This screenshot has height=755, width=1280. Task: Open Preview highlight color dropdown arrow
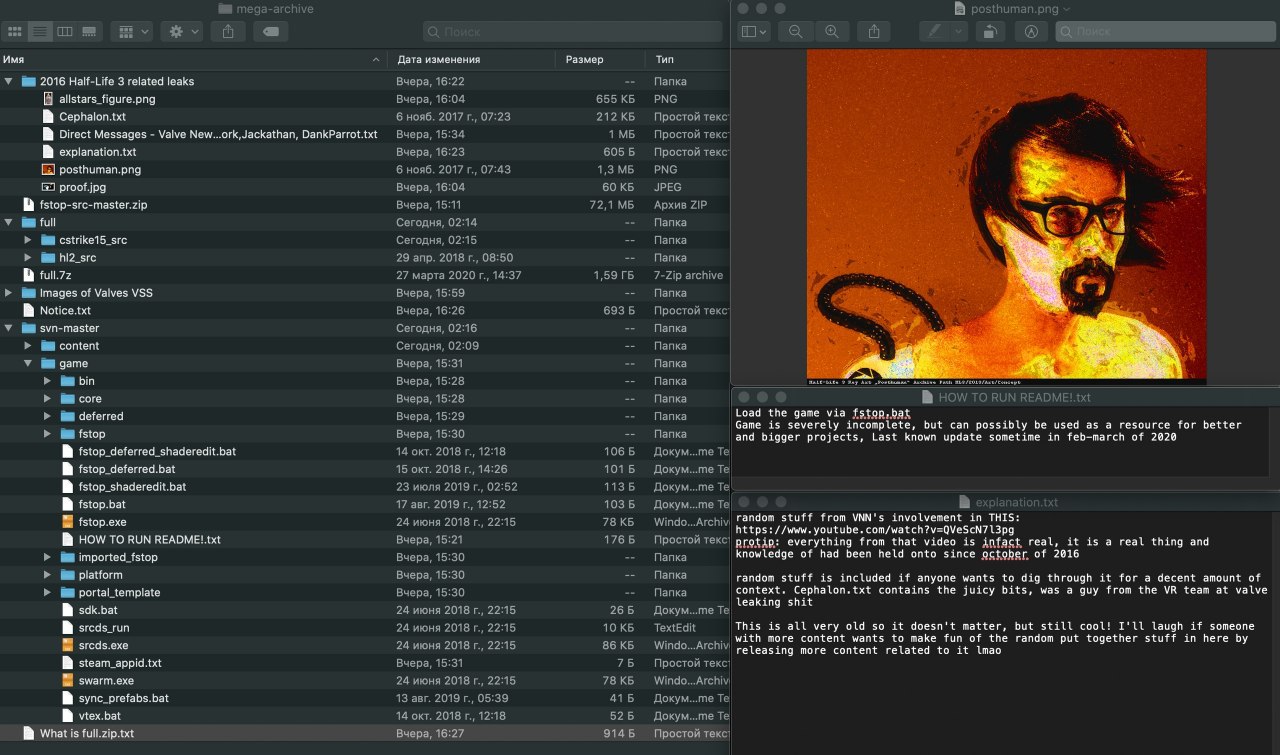click(959, 32)
